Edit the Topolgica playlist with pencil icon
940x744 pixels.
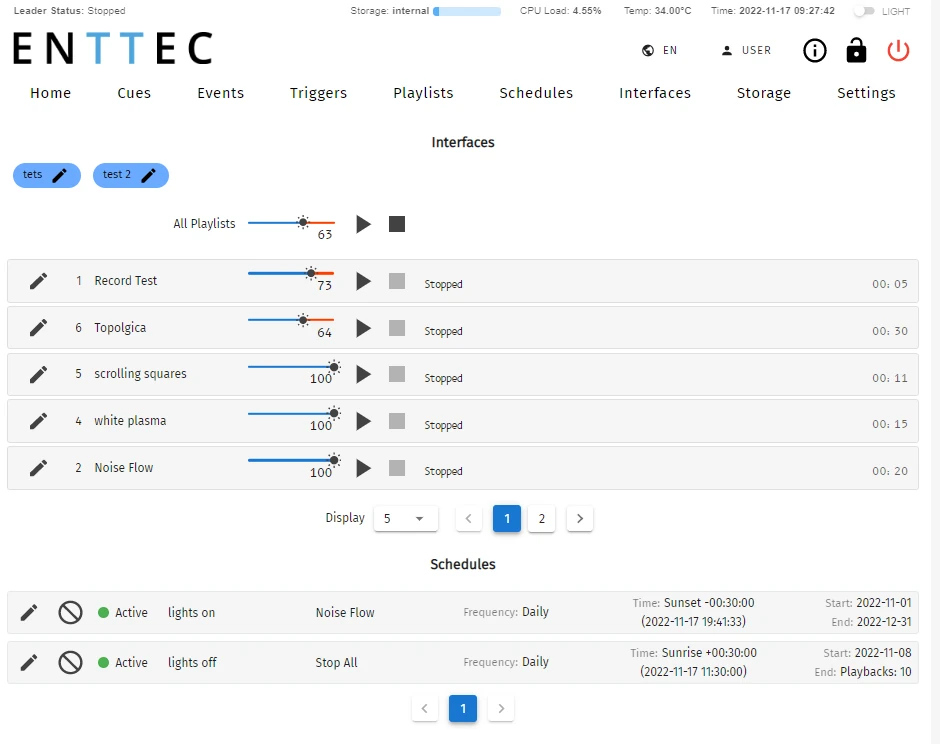point(38,327)
